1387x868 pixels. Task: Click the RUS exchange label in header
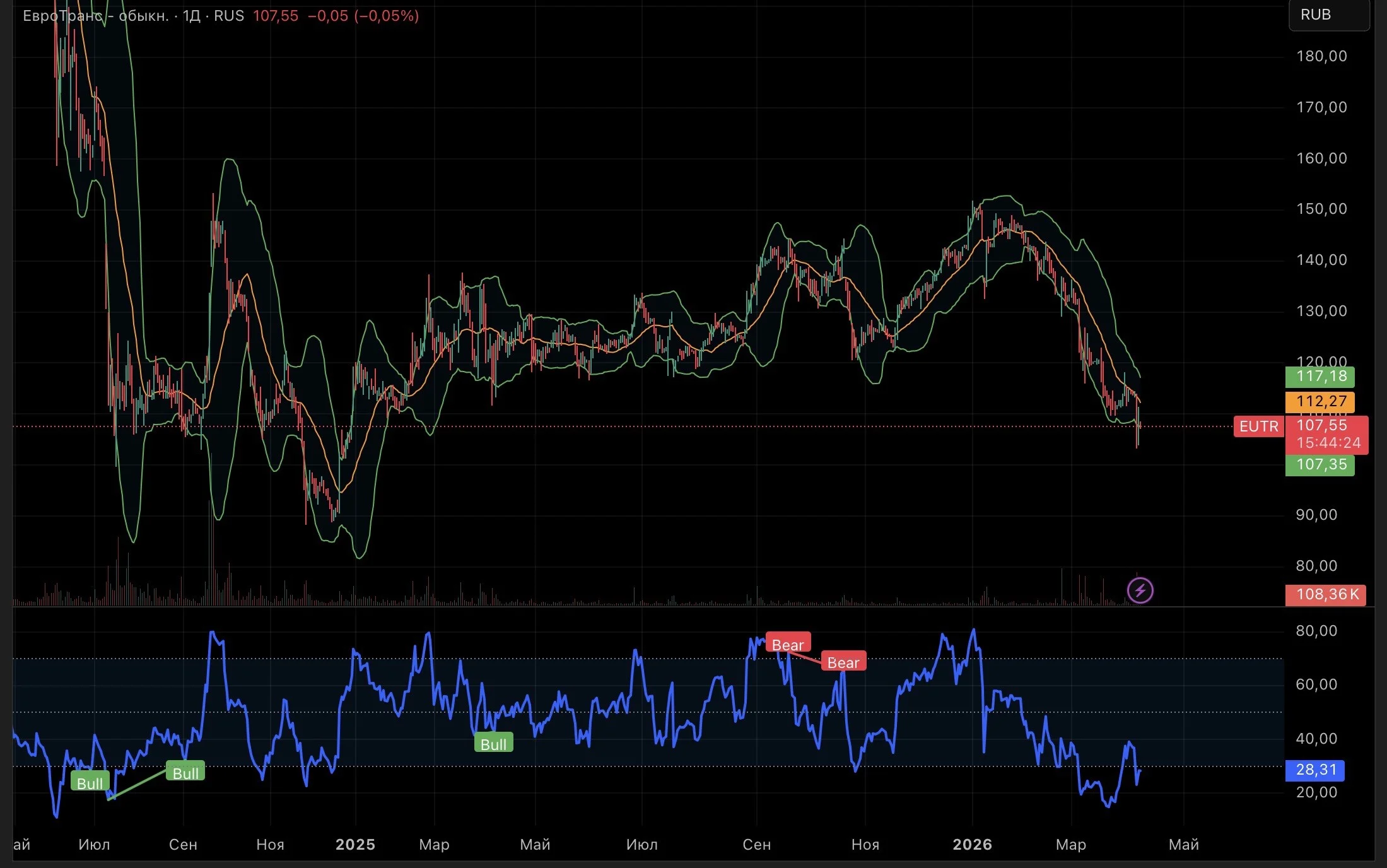pos(229,16)
